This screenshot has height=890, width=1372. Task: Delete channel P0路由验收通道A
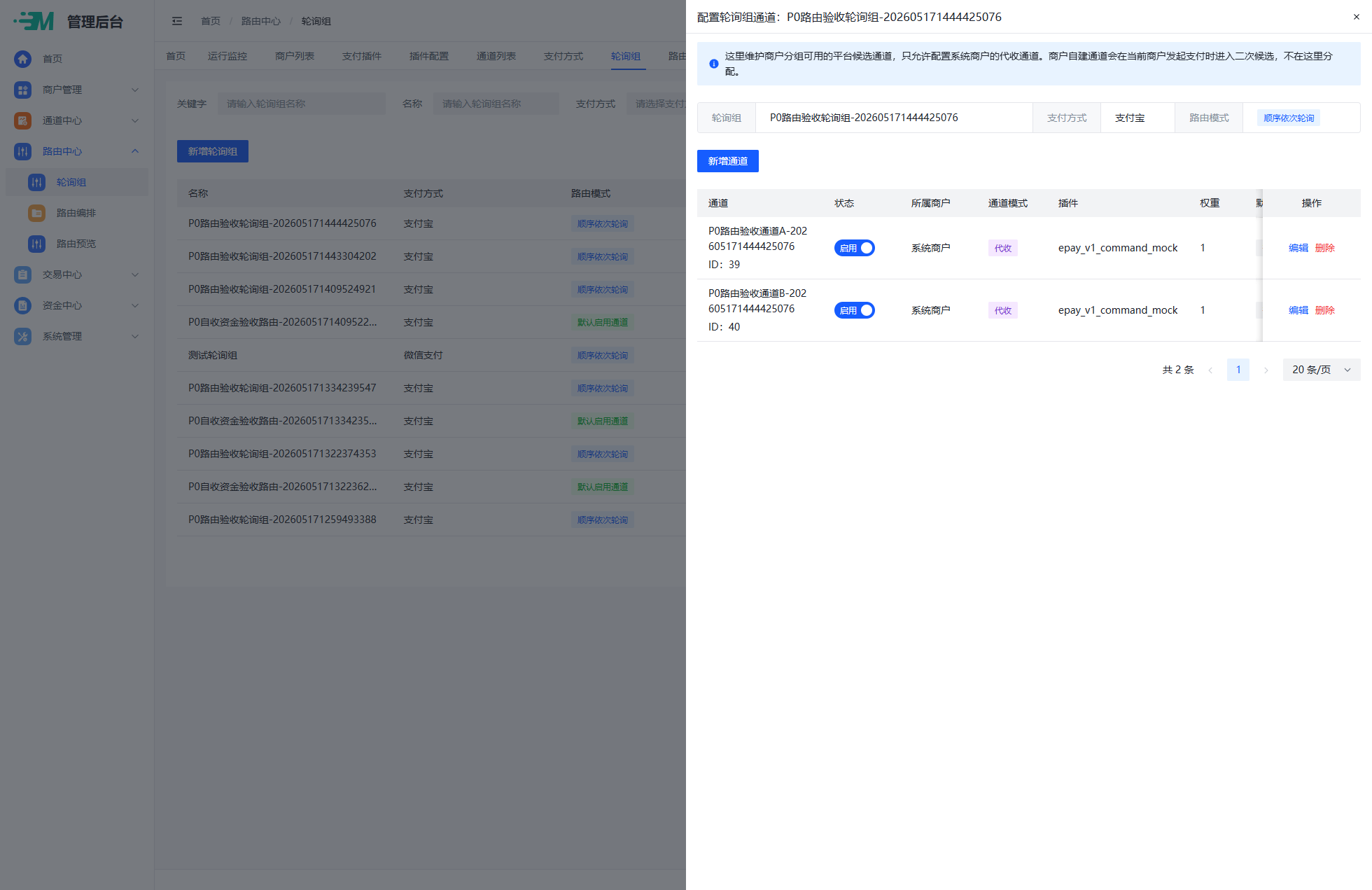tap(1324, 248)
